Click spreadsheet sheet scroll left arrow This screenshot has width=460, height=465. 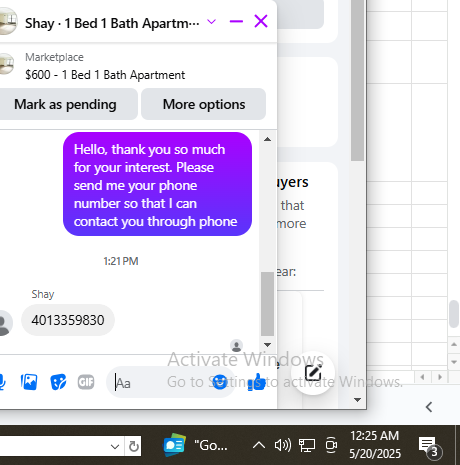point(423,377)
